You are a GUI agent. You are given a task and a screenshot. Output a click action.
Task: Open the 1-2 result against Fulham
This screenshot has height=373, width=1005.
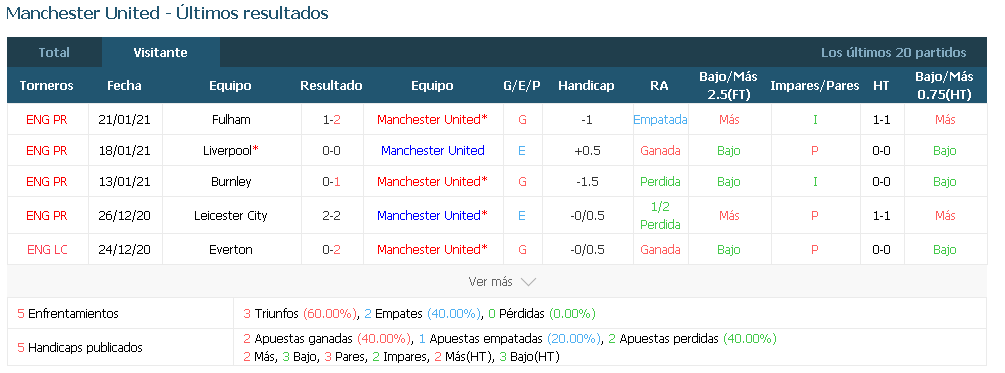[x=331, y=119]
